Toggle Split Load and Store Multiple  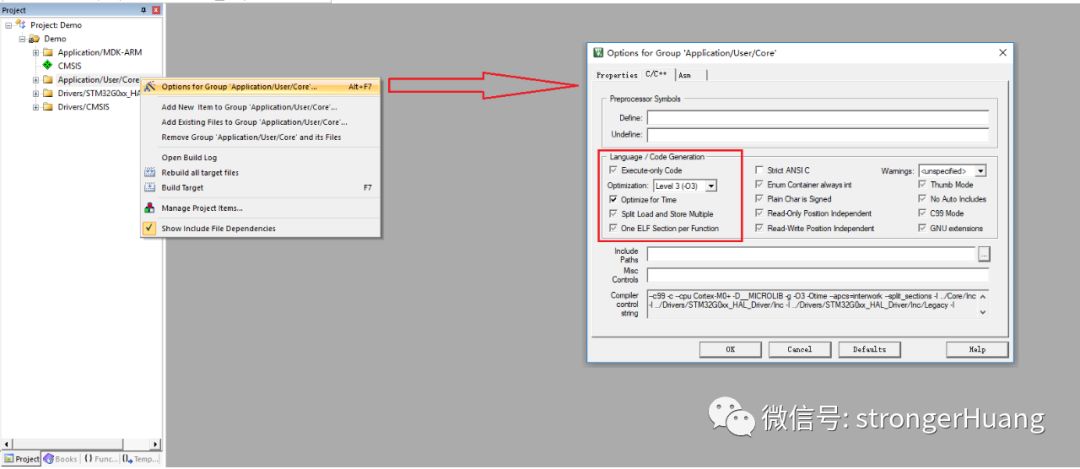tap(613, 214)
